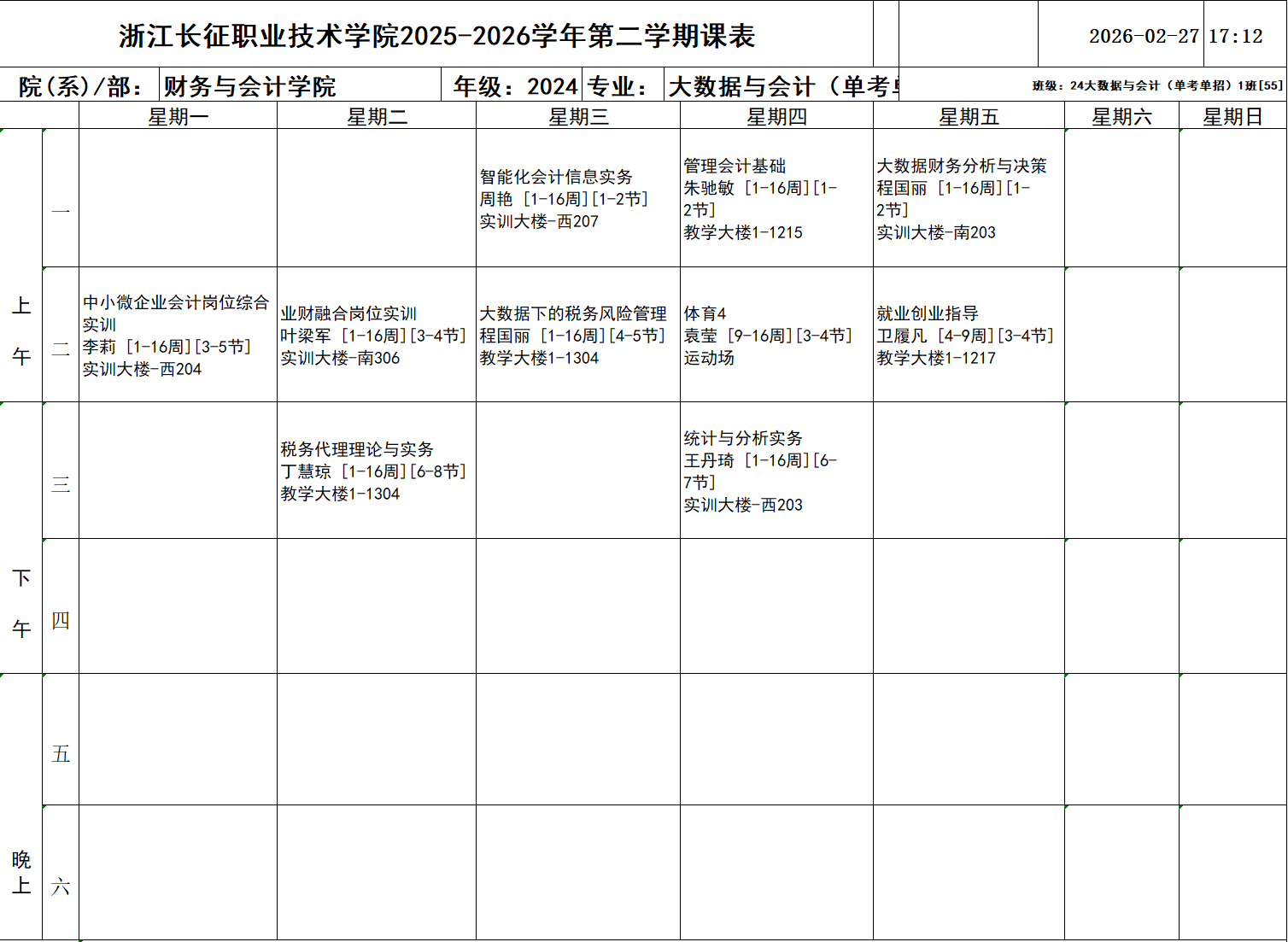Click the timetable title for 2025-2026学年第二学期
The image size is (1288, 942).
436,36
